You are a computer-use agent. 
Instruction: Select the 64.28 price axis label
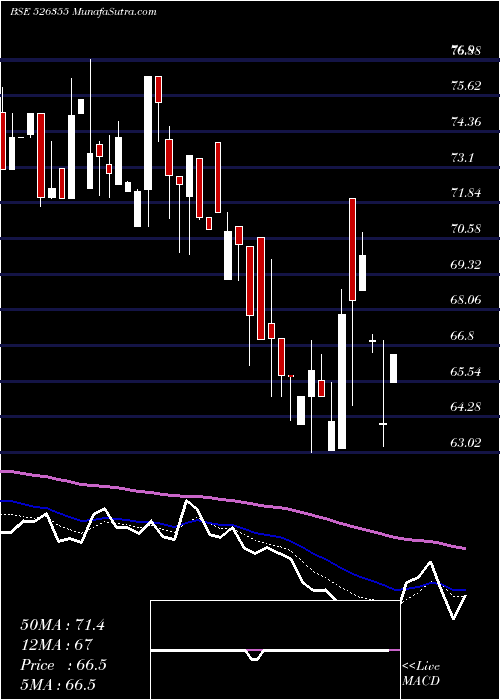pyautogui.click(x=466, y=407)
